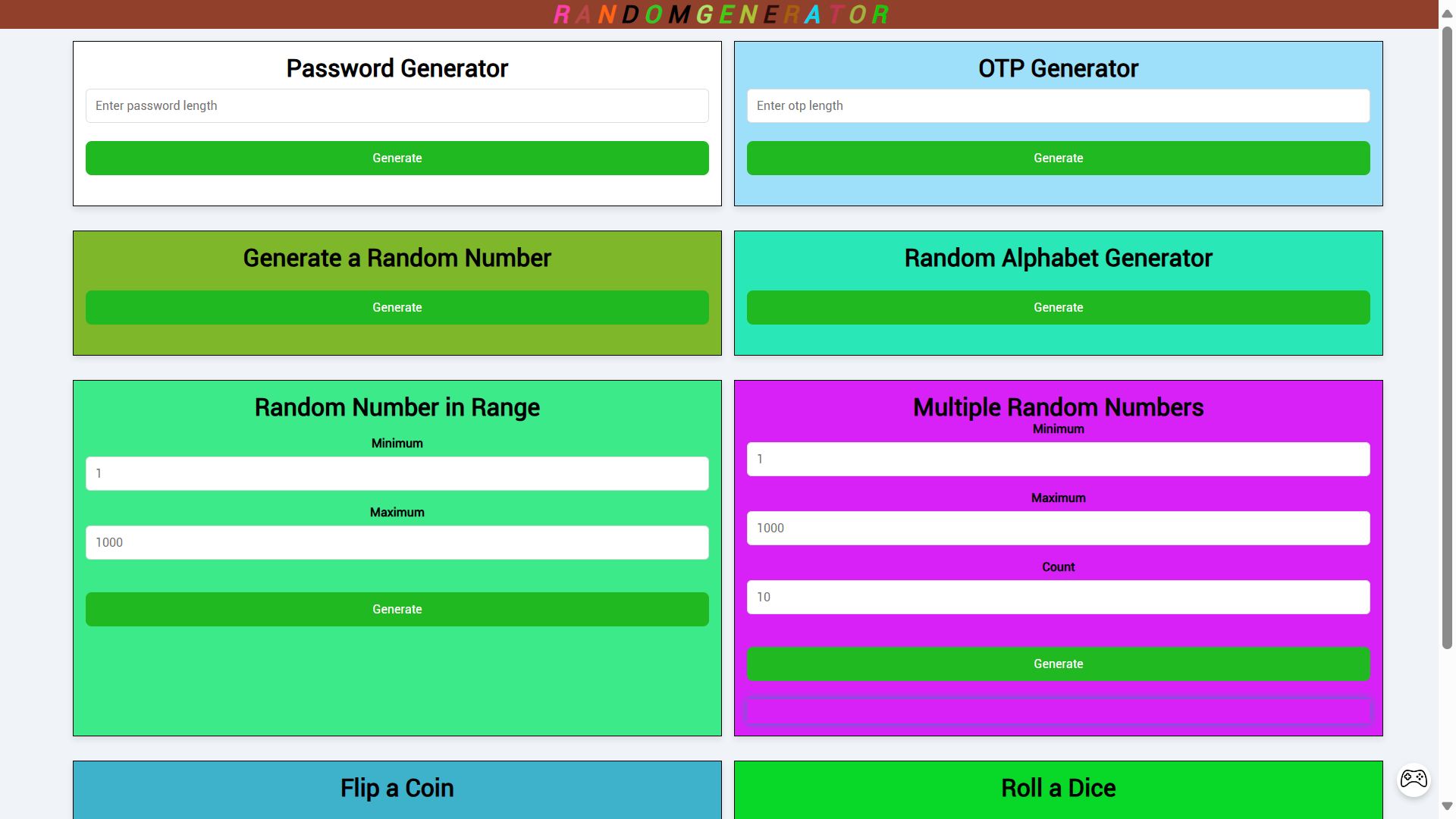Click the Count field showing 10
Image resolution: width=1456 pixels, height=819 pixels.
pos(1059,598)
